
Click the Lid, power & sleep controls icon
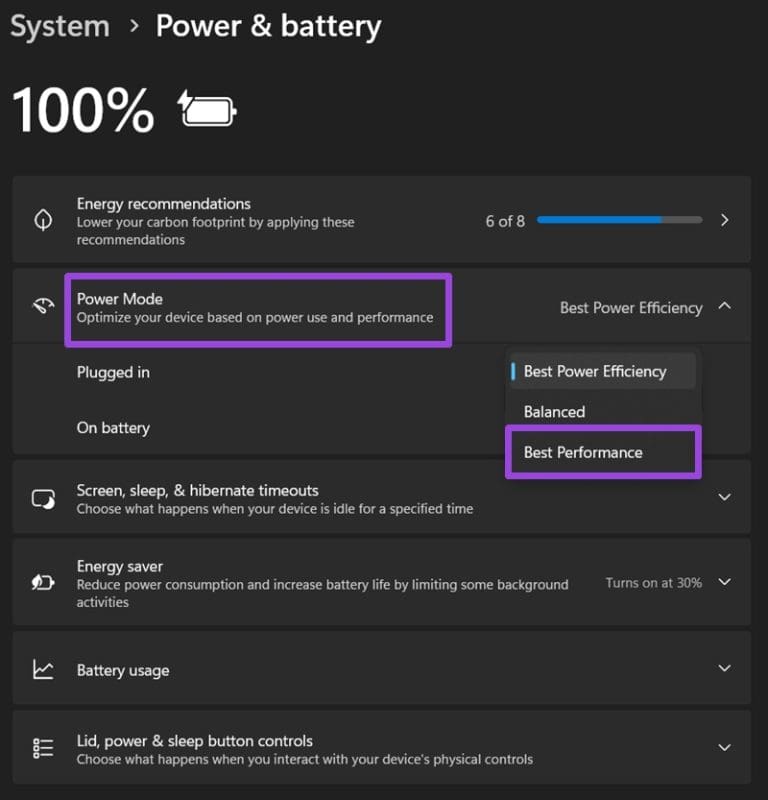point(42,747)
